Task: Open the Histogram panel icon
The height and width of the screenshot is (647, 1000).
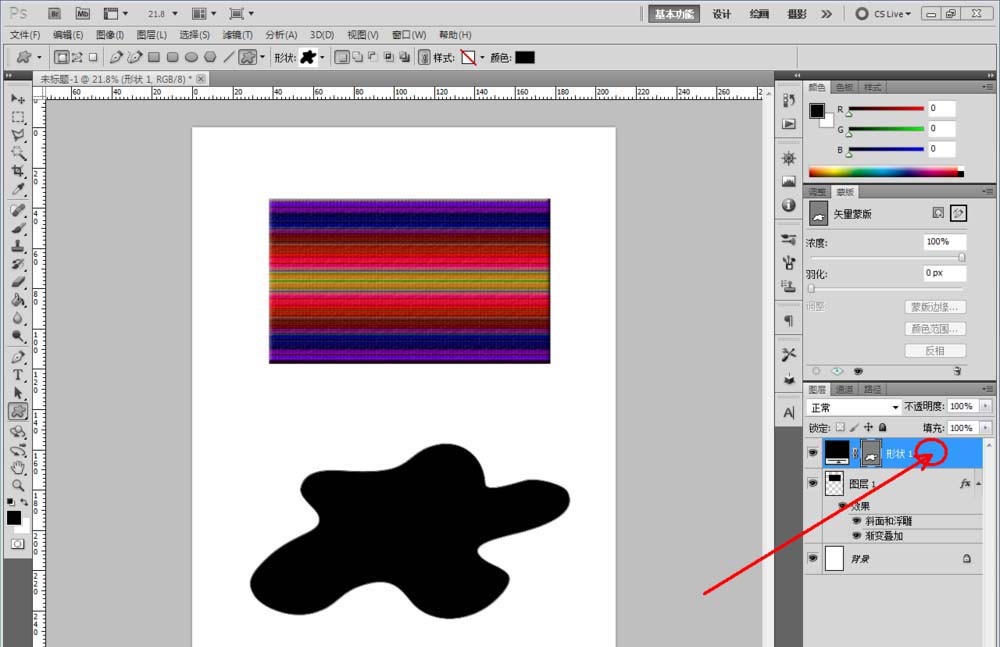Action: coord(789,182)
